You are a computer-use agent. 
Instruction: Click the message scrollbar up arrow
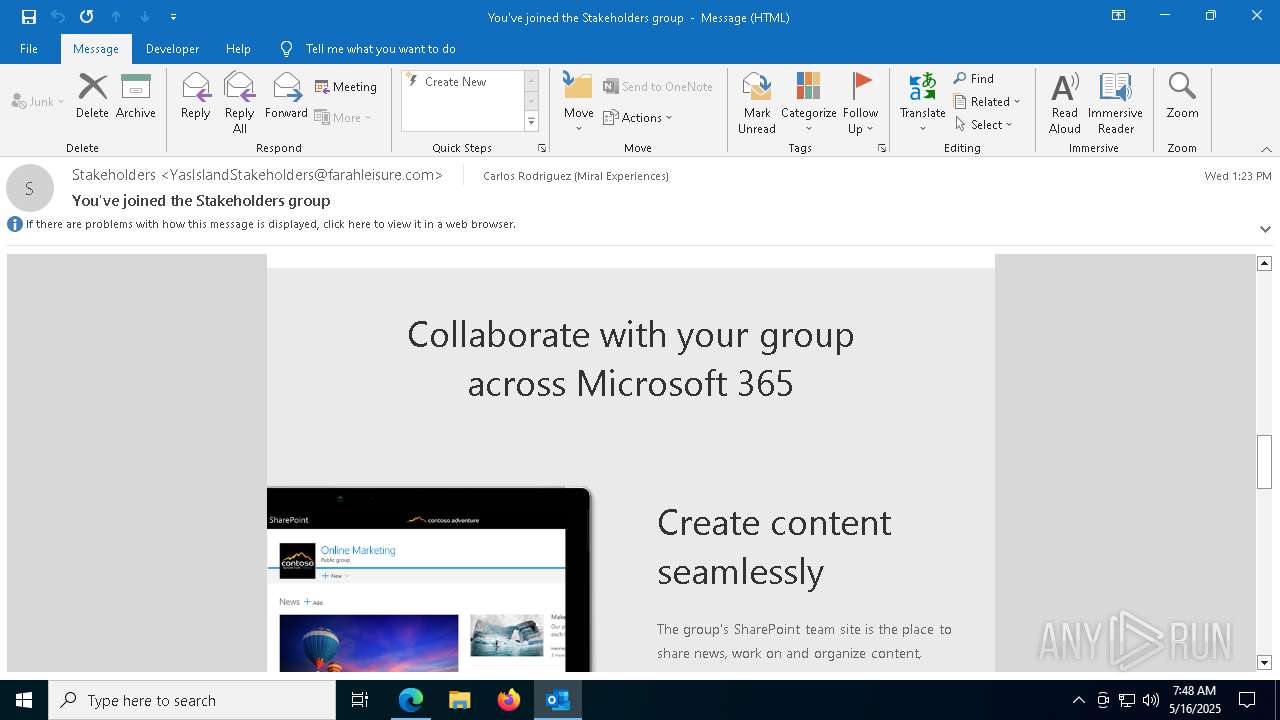[x=1264, y=263]
